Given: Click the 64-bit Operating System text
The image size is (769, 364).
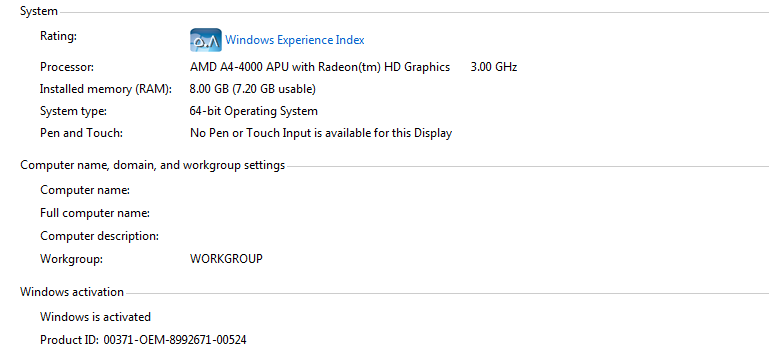Looking at the screenshot, I should [x=254, y=111].
